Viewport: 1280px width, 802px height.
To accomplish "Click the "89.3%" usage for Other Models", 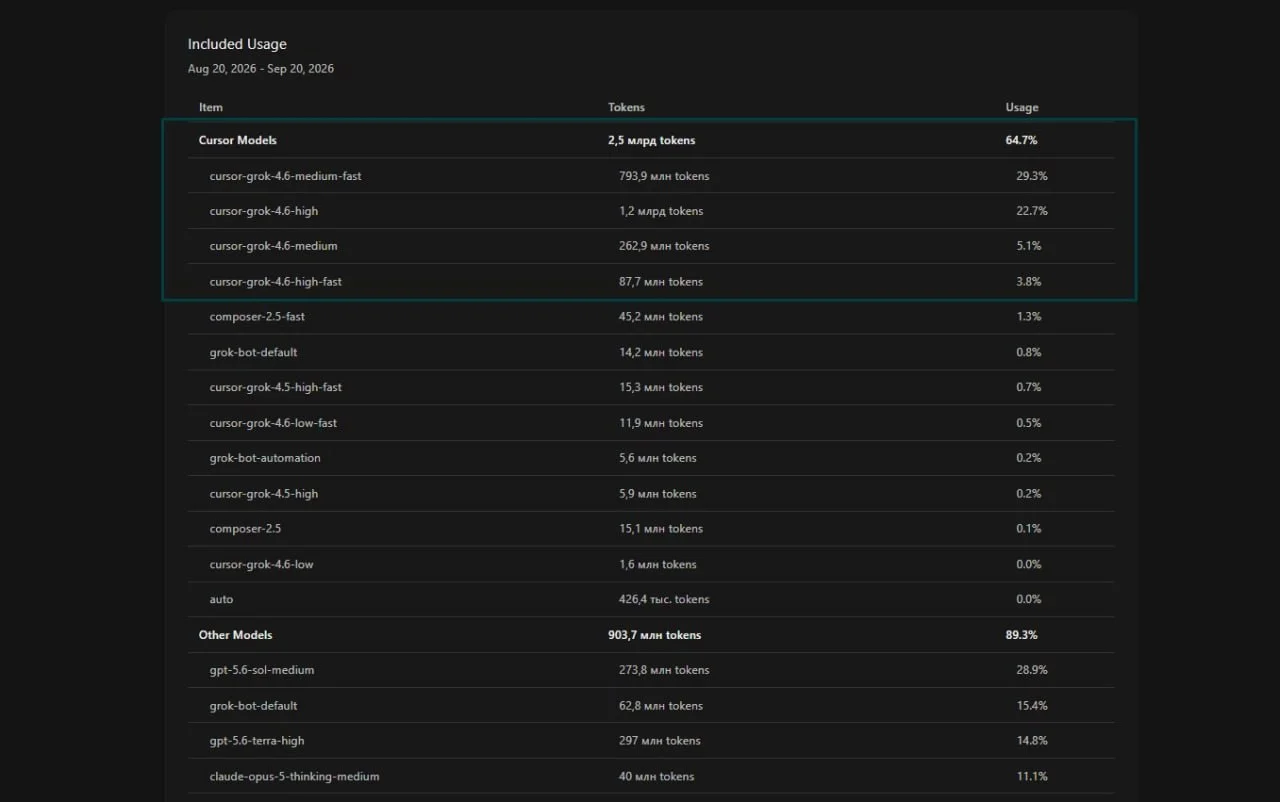I will [1022, 635].
